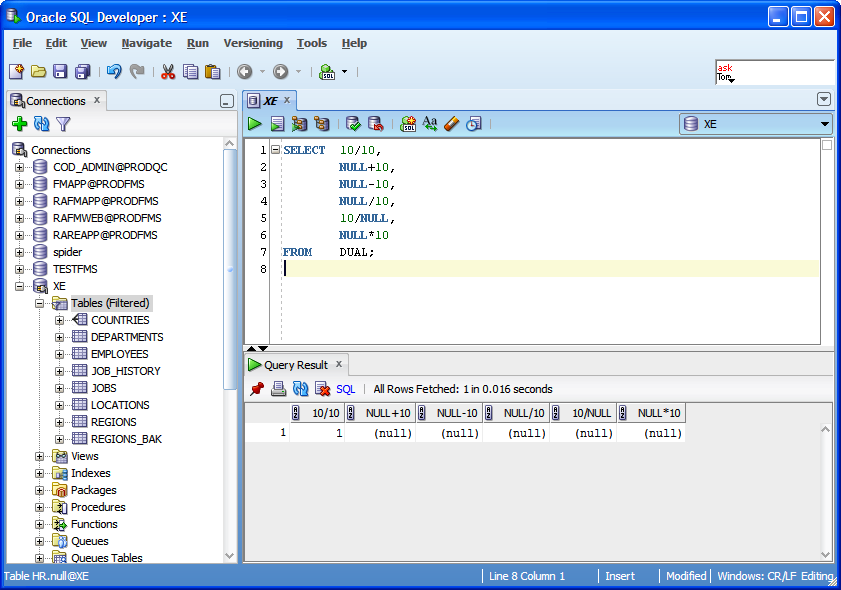841x590 pixels.
Task: Click the Explain Plan icon
Action: [x=299, y=124]
